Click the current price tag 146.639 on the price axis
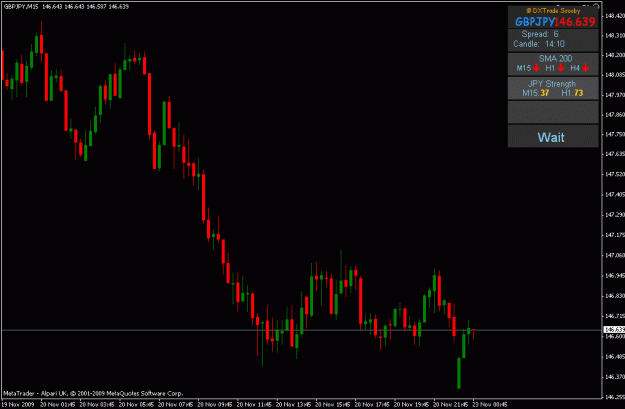 (x=614, y=330)
